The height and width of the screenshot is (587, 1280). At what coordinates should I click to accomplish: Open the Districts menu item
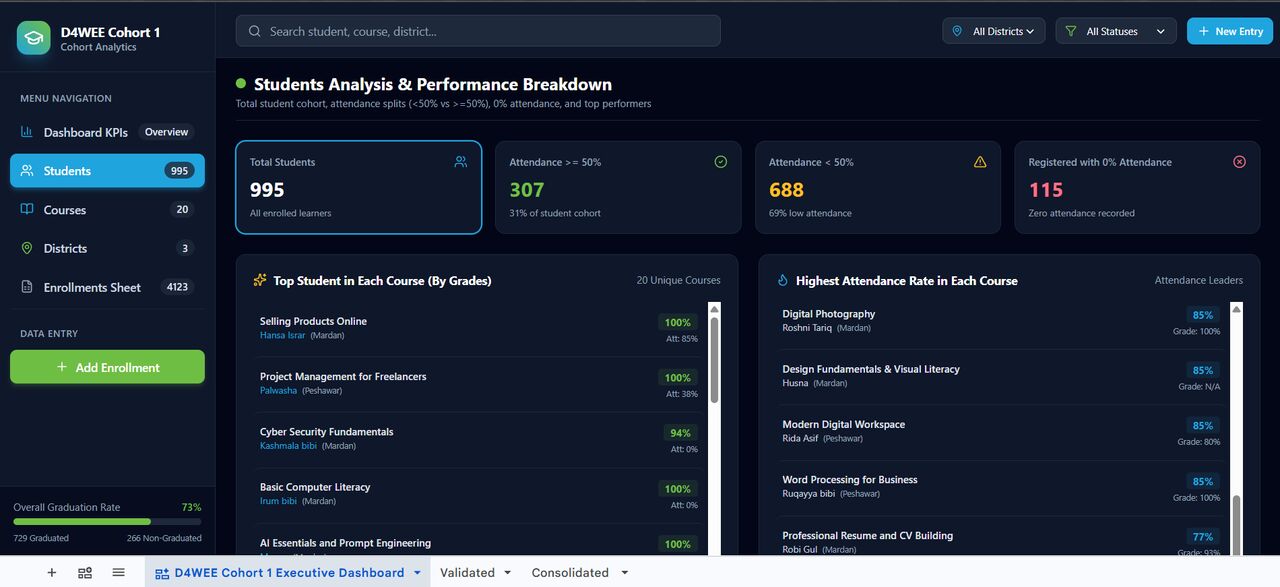click(x=107, y=248)
